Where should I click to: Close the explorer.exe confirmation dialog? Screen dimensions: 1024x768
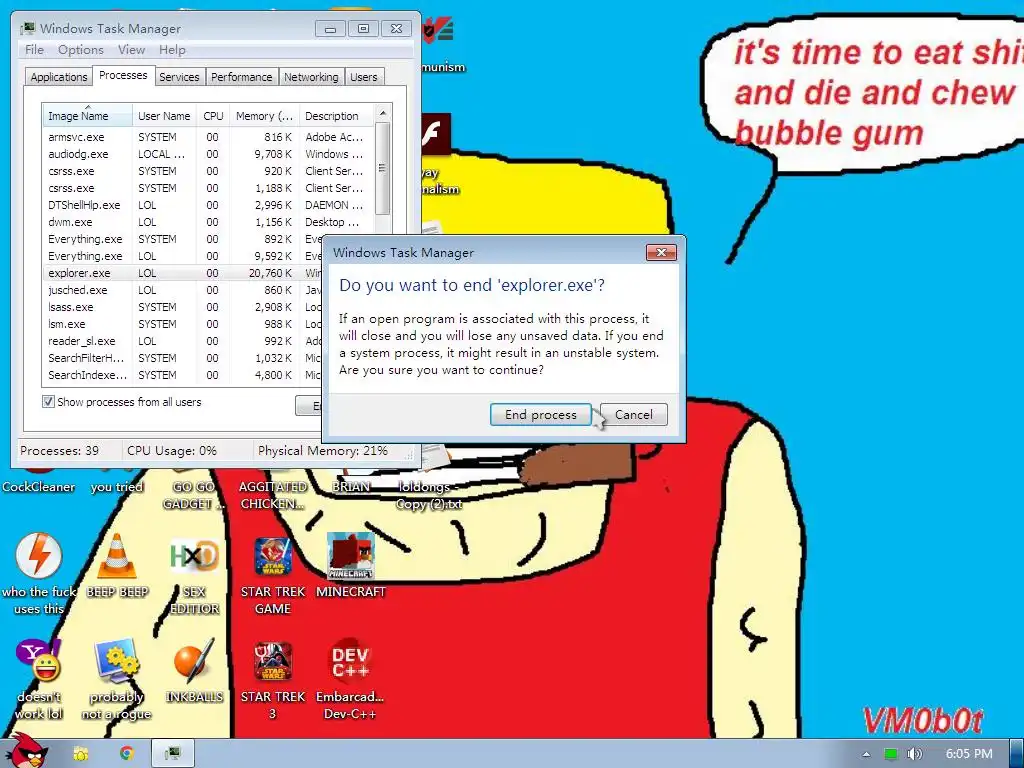click(x=661, y=253)
